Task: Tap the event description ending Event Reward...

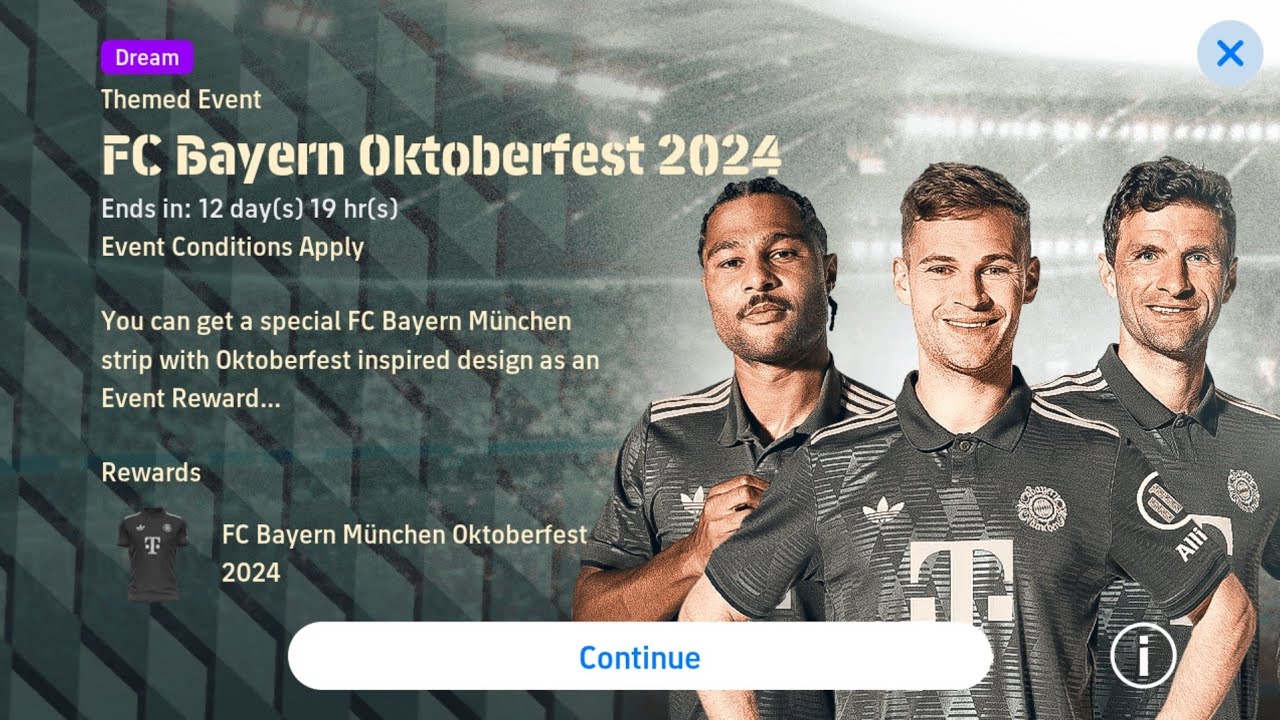Action: pyautogui.click(x=350, y=360)
